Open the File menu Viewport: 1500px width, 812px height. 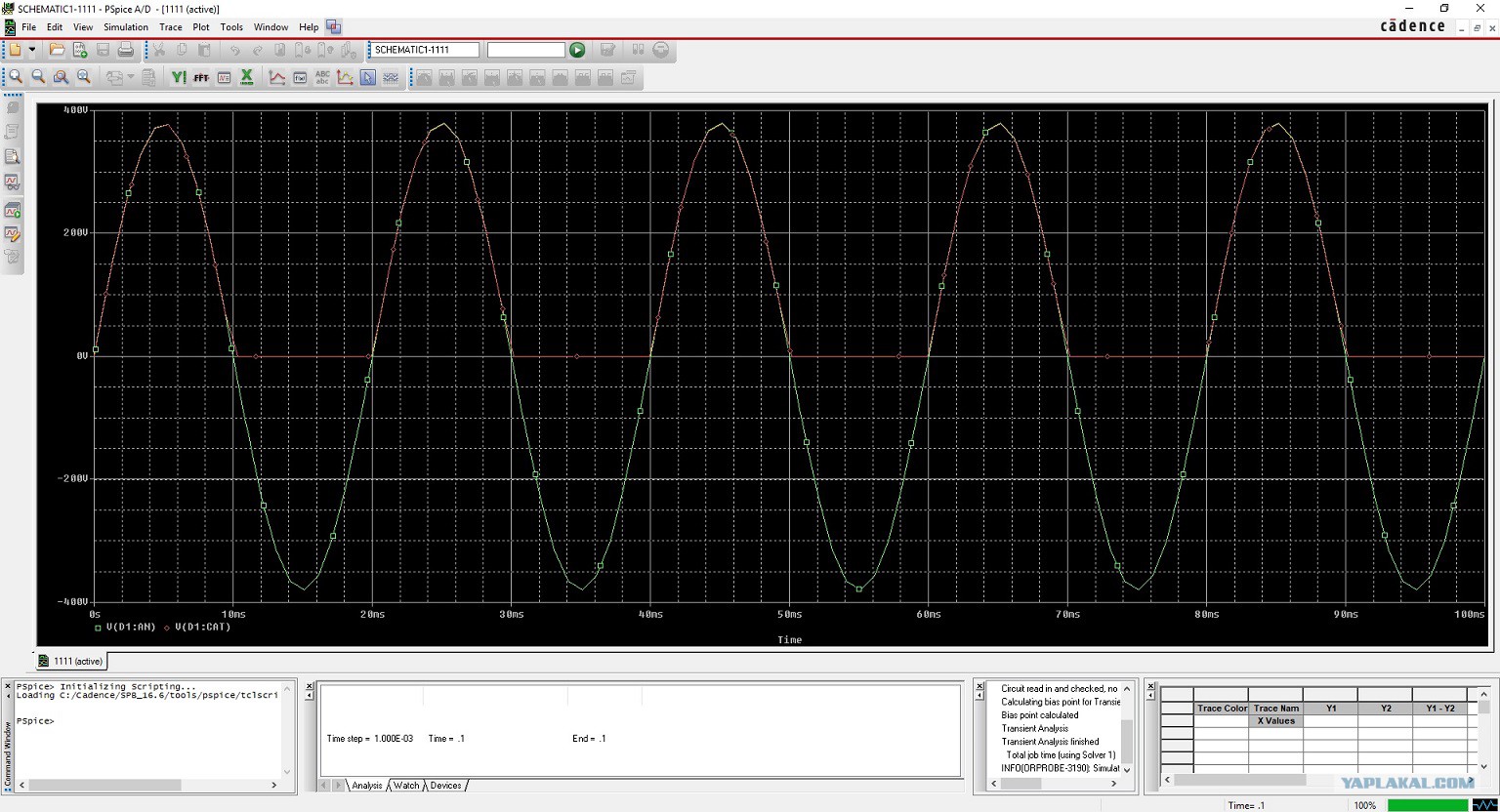tap(28, 27)
